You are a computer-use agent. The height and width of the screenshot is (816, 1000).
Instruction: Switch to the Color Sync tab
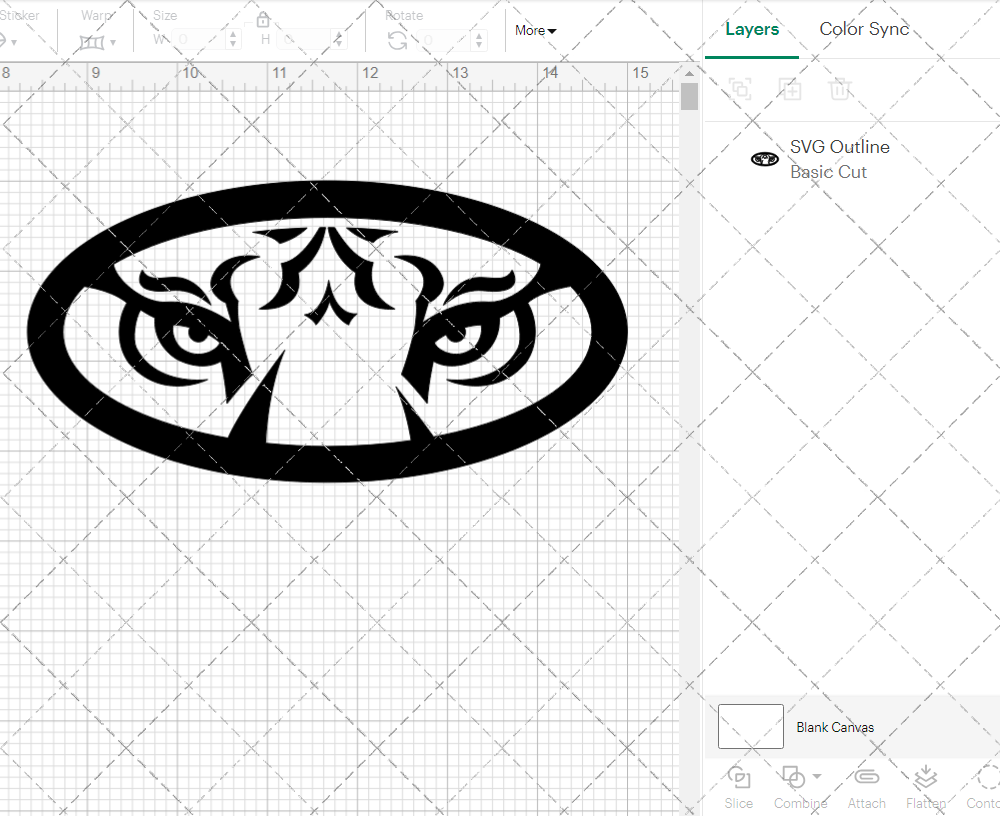pyautogui.click(x=864, y=29)
